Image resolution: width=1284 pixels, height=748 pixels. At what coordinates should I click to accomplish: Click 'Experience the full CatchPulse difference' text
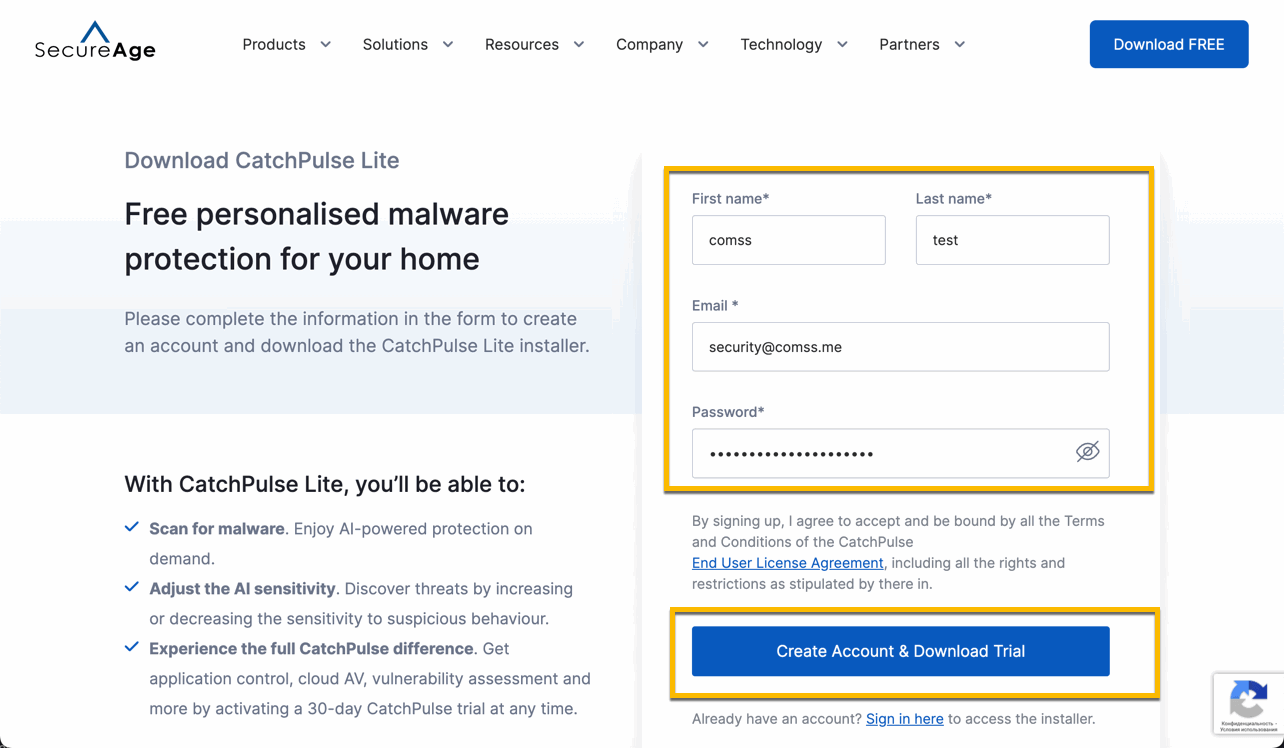[311, 649]
